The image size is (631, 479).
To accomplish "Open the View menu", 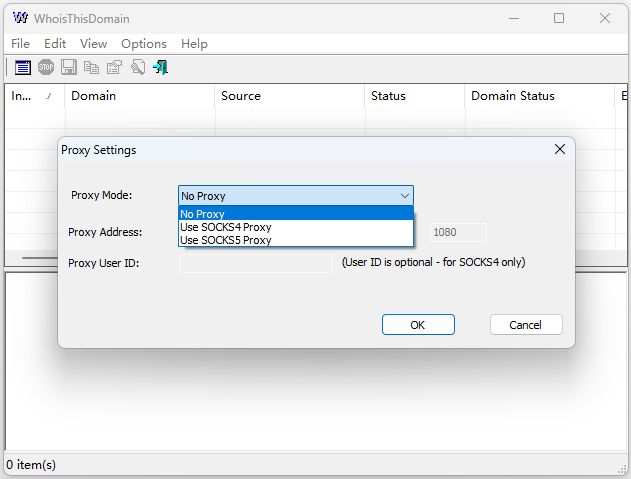I will point(93,43).
